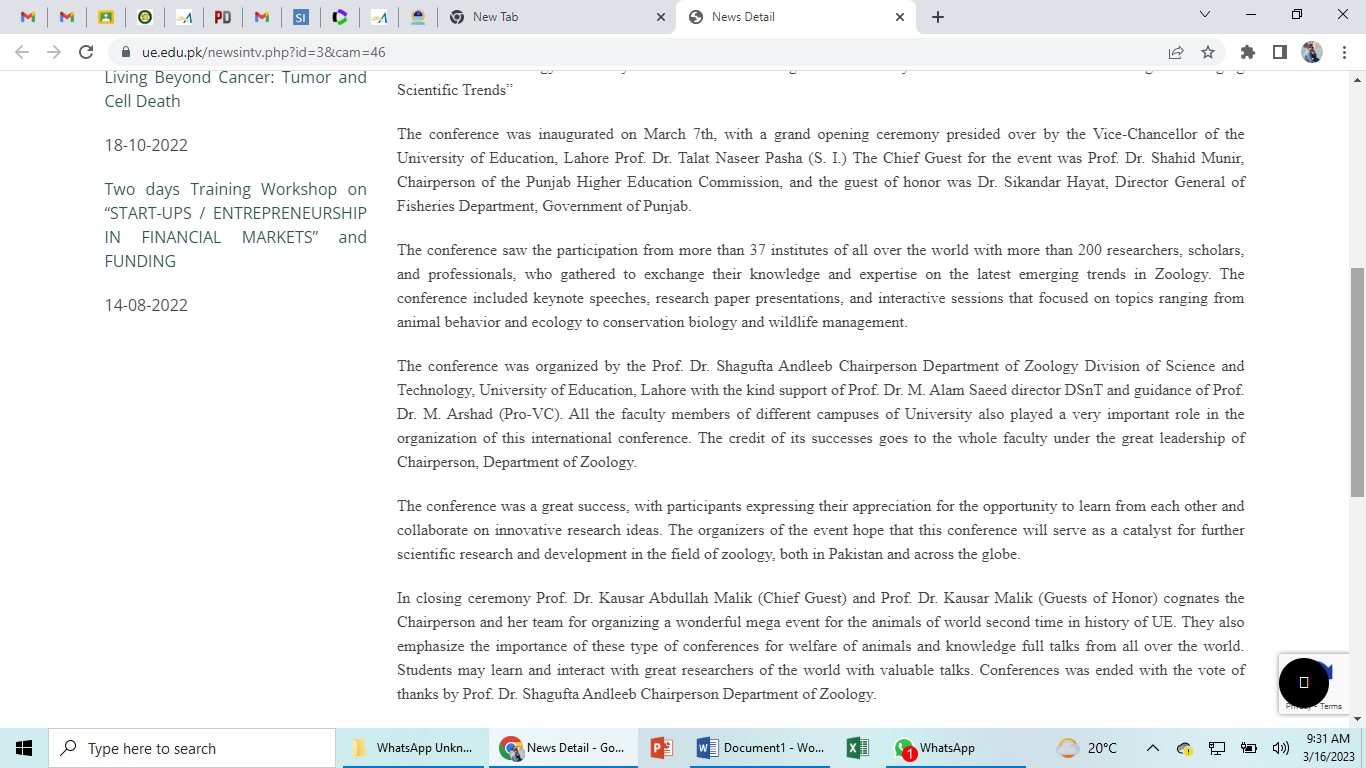Open START-UPS Training Workshop news link
Viewport: 1366px width, 768px height.
[235, 225]
